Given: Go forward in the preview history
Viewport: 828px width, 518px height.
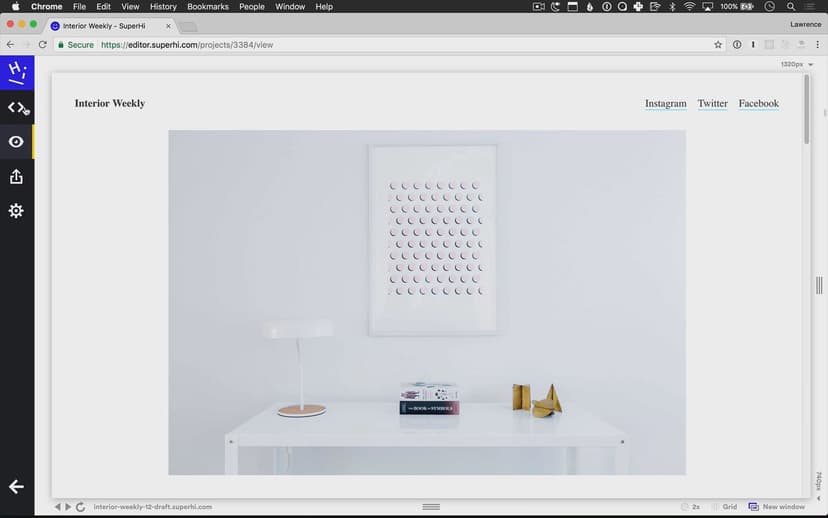Looking at the screenshot, I should [x=68, y=507].
